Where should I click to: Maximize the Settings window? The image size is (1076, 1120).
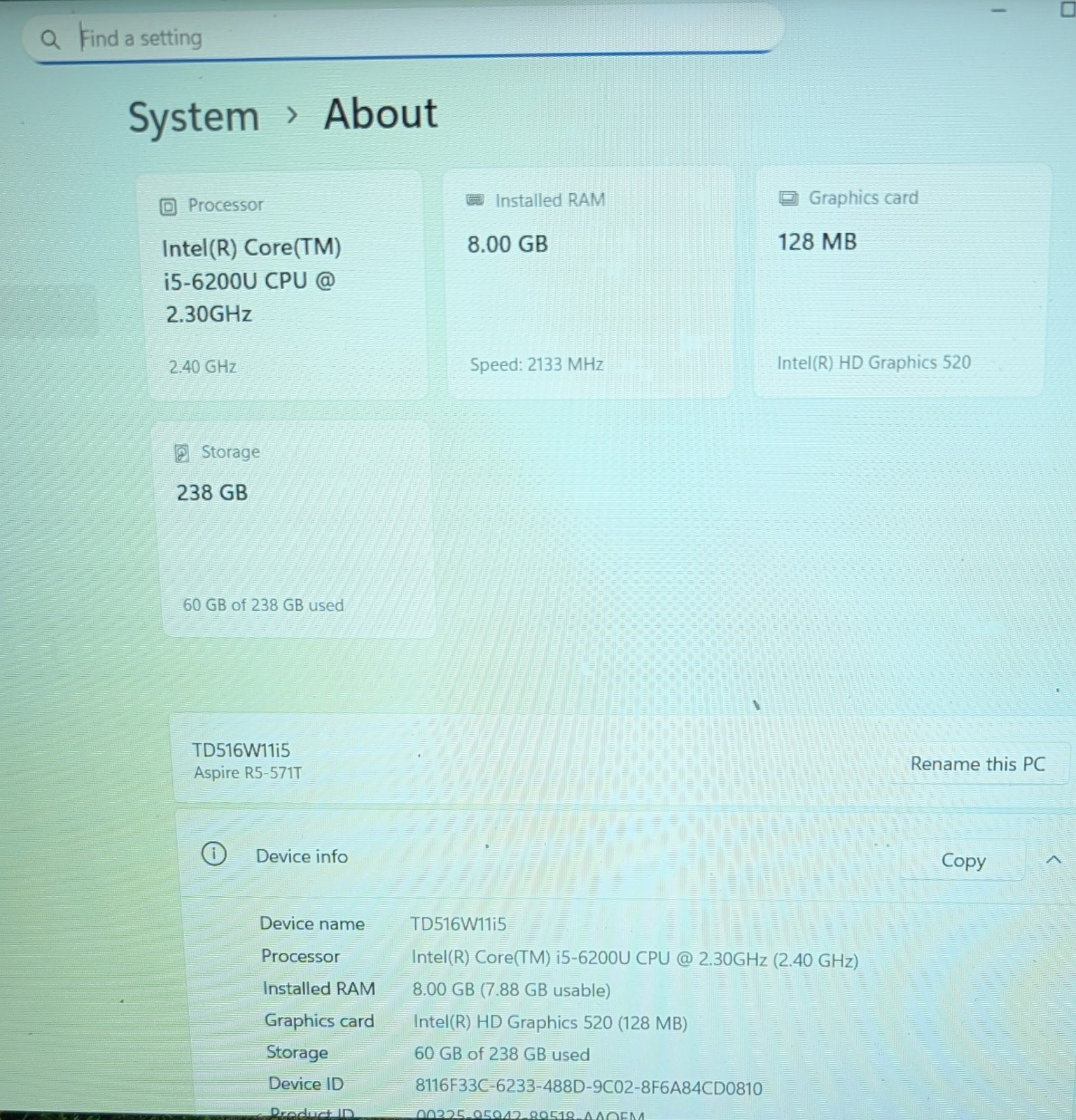1068,9
